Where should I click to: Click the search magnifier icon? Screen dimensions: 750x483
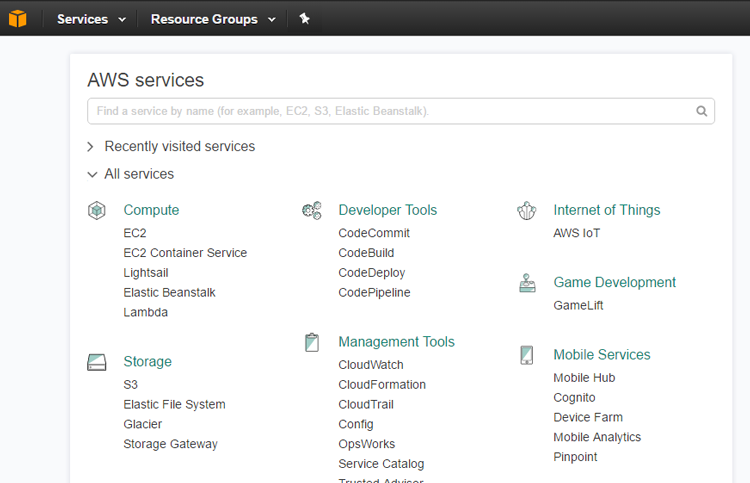[x=702, y=111]
